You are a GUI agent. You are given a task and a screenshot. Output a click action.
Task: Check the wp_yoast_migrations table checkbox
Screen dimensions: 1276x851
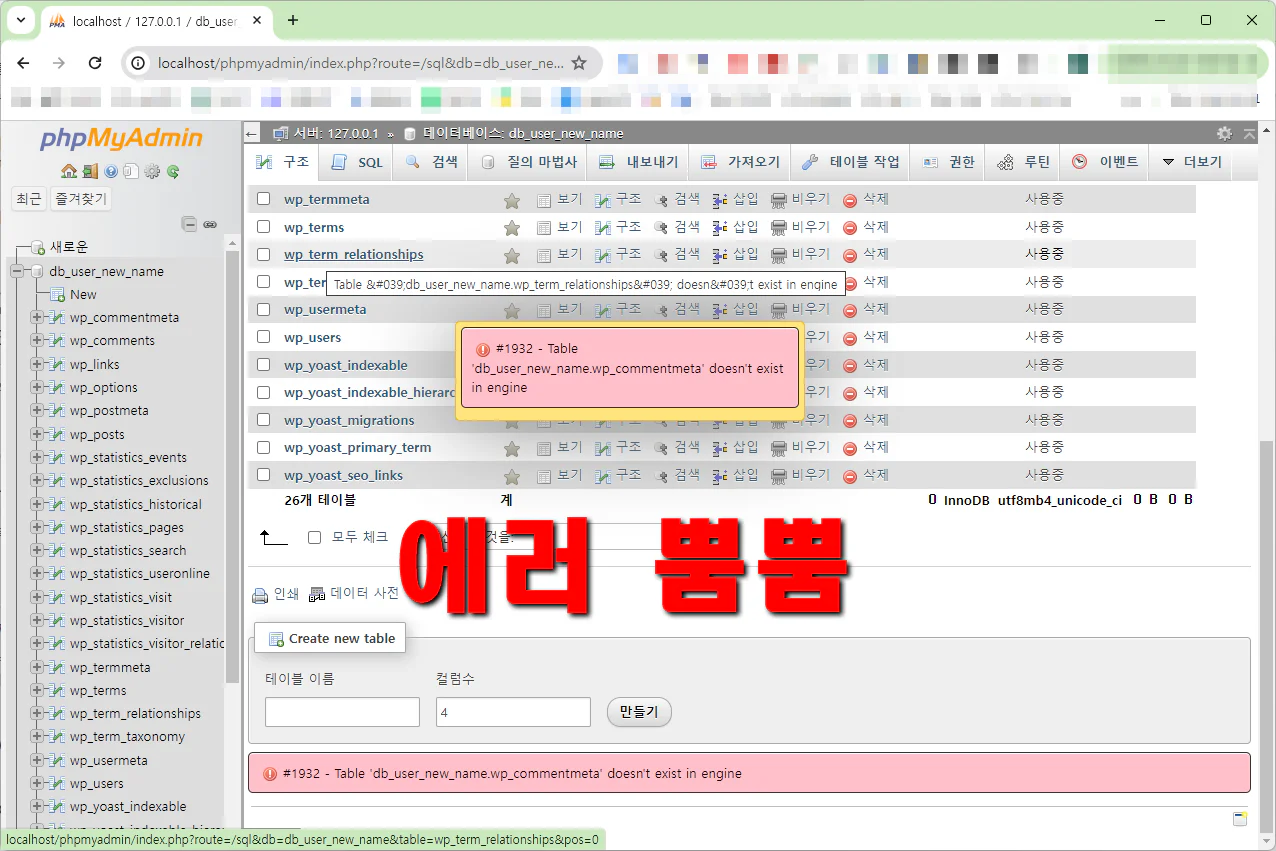[x=264, y=420]
